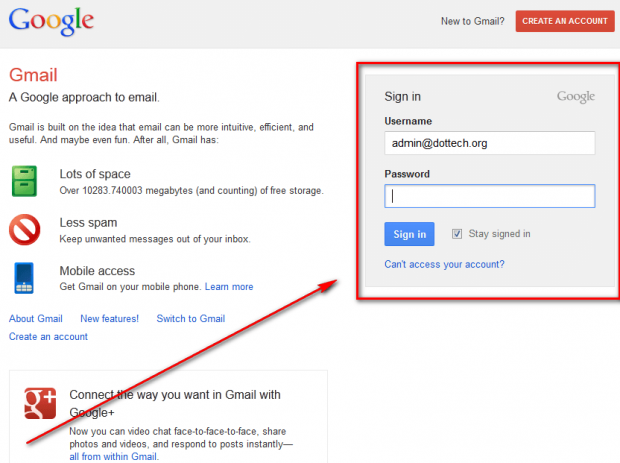Viewport: 620px width, 463px height.
Task: Click the 10283.740003 megabytes storage text
Action: (x=191, y=191)
